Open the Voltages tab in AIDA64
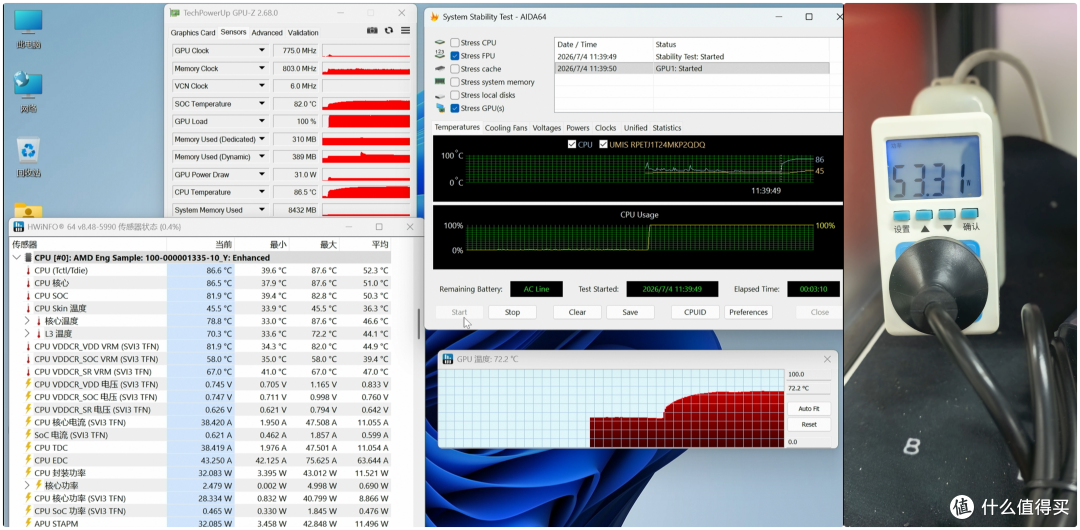The height and width of the screenshot is (530, 1080). (x=547, y=128)
